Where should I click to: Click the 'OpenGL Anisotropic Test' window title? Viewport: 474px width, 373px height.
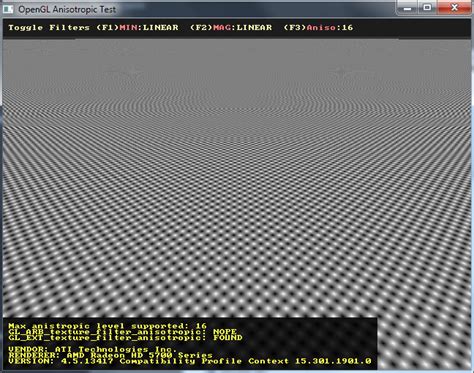click(x=67, y=9)
